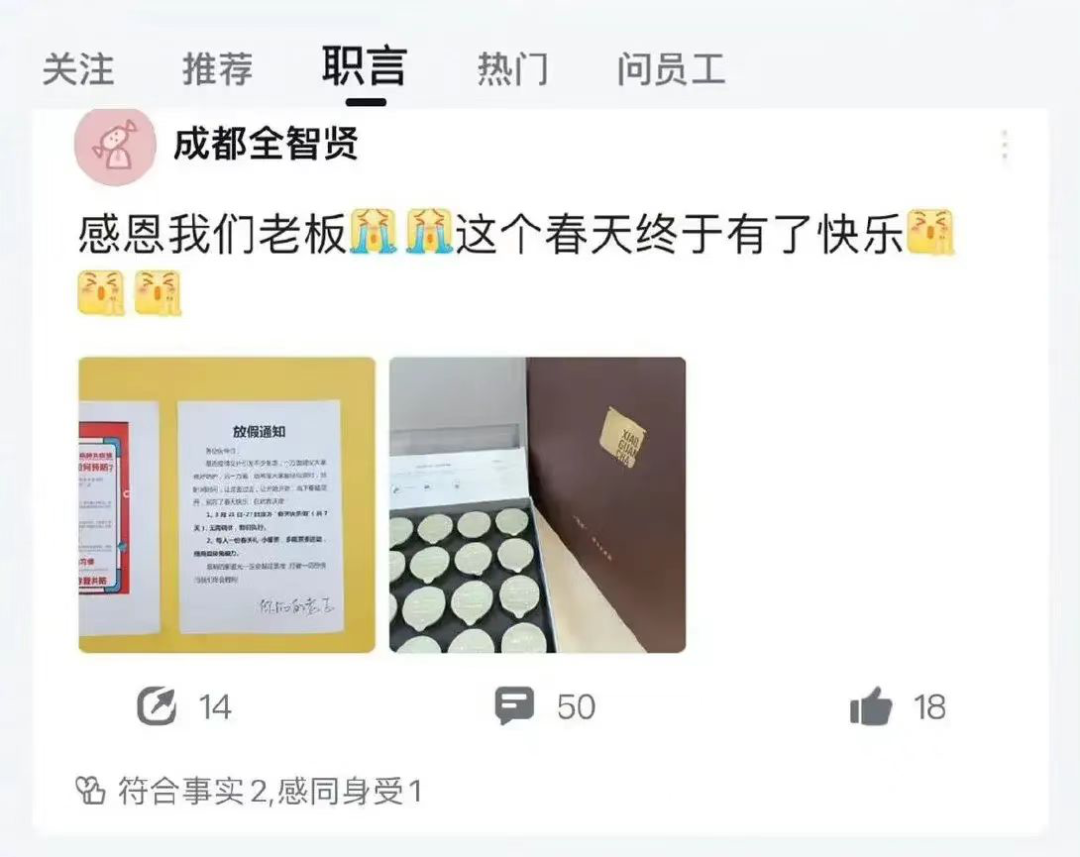
Task: Tap the reaction hands icon beside 符合事实
Action: point(90,791)
